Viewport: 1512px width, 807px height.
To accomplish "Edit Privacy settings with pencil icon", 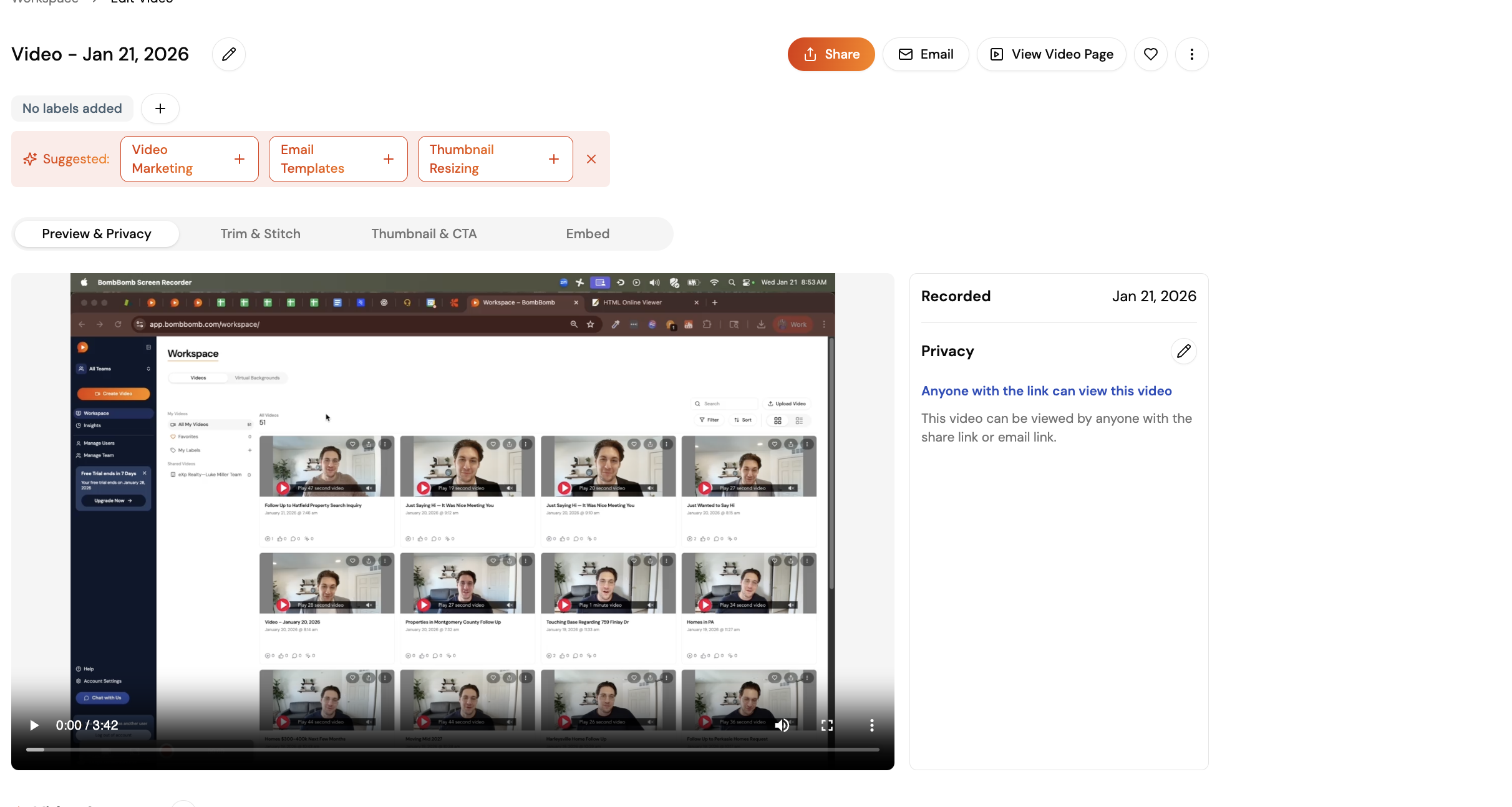I will (x=1184, y=351).
